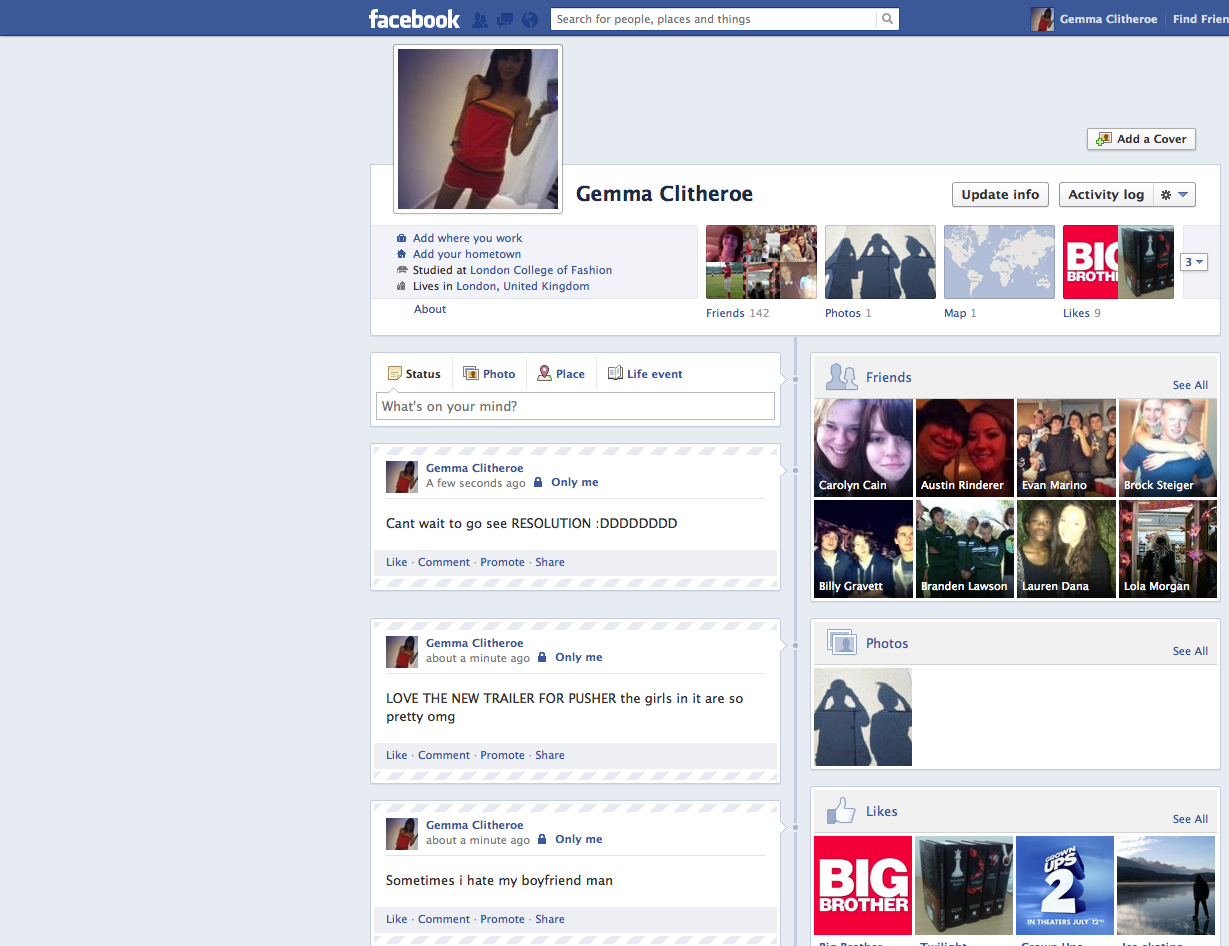Click Find Friends in top bar
Screen dimensions: 1229x946
pyautogui.click(x=1200, y=19)
